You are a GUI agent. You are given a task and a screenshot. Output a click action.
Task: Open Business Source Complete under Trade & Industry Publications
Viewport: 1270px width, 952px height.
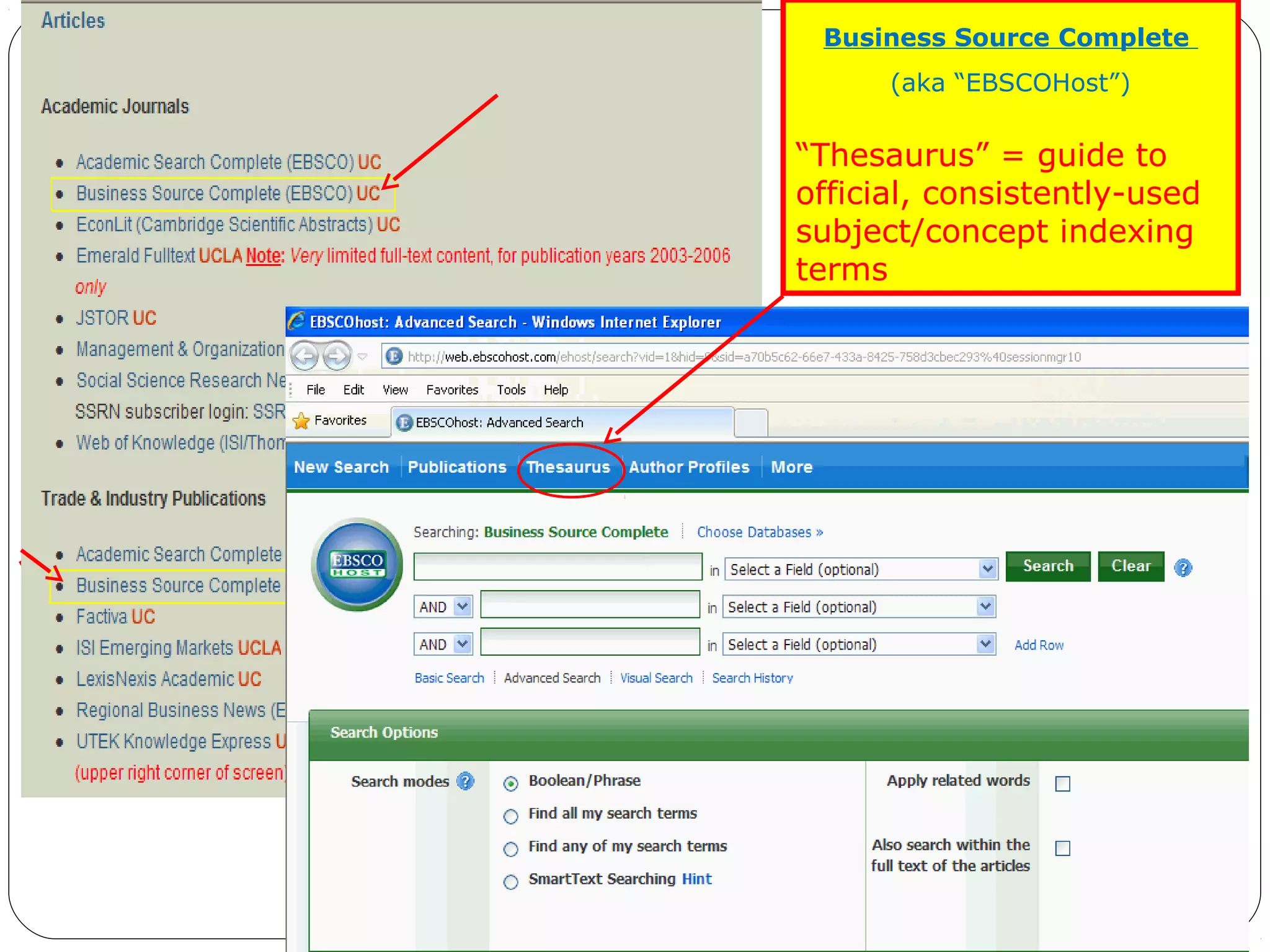tap(179, 585)
